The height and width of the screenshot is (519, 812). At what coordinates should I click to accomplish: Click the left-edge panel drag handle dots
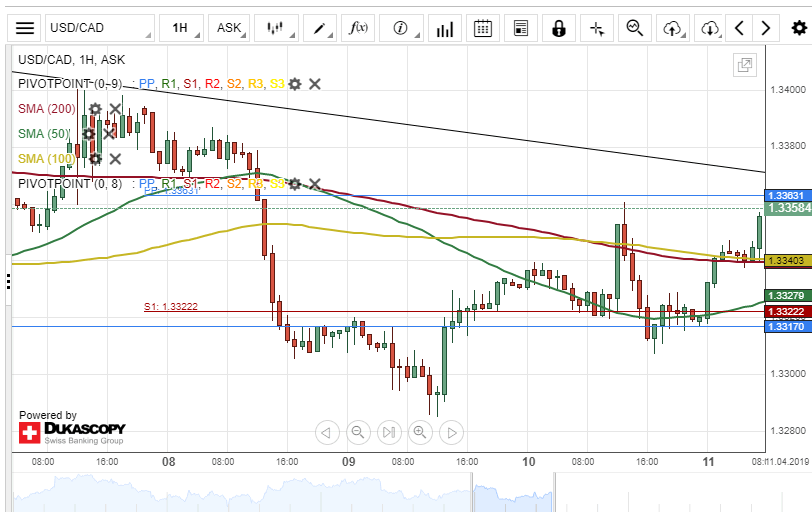(8, 281)
